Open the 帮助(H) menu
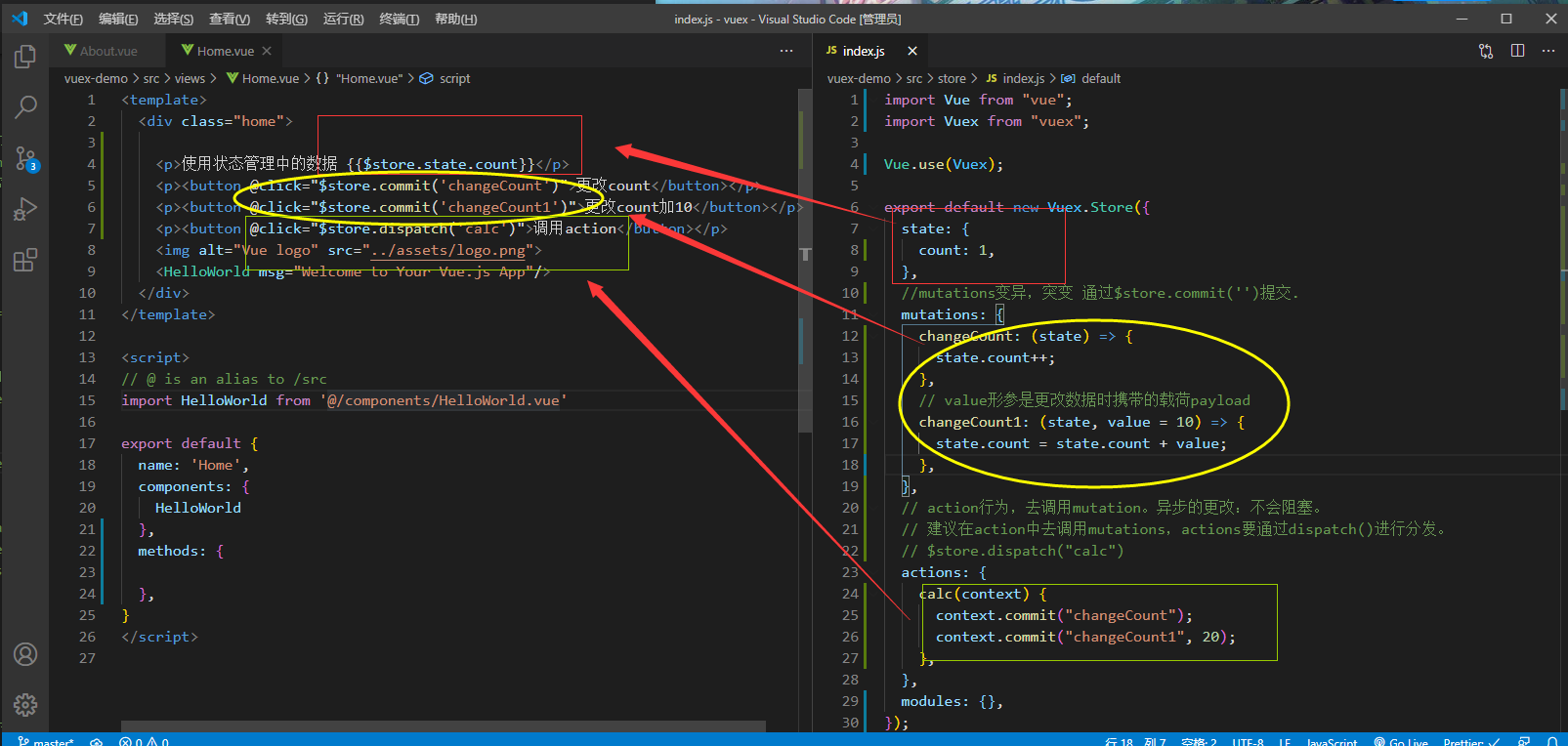Screen dimensions: 1568x746 click(456, 19)
